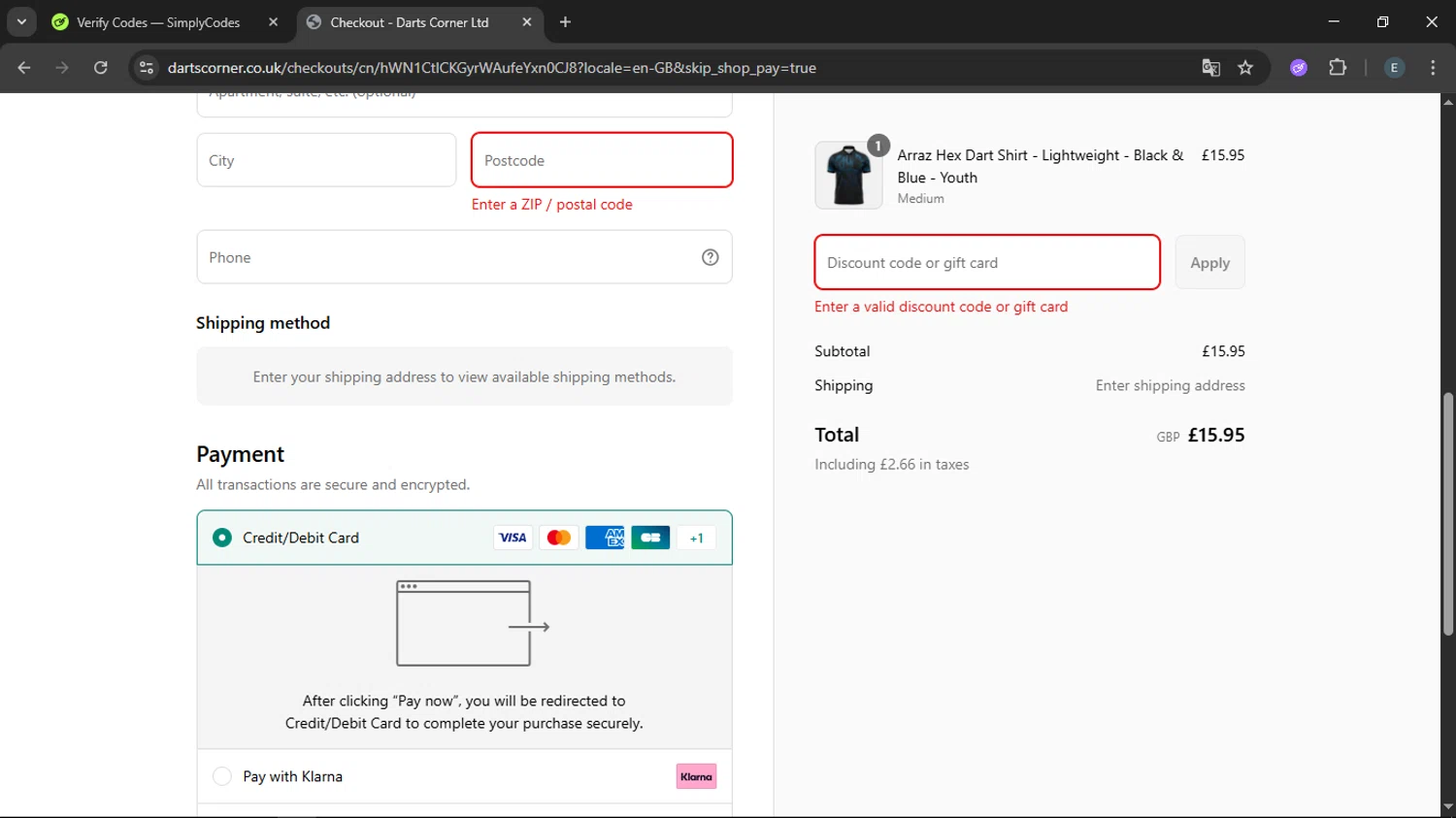Open a new browser tab
The width and height of the screenshot is (1456, 818).
[x=565, y=22]
